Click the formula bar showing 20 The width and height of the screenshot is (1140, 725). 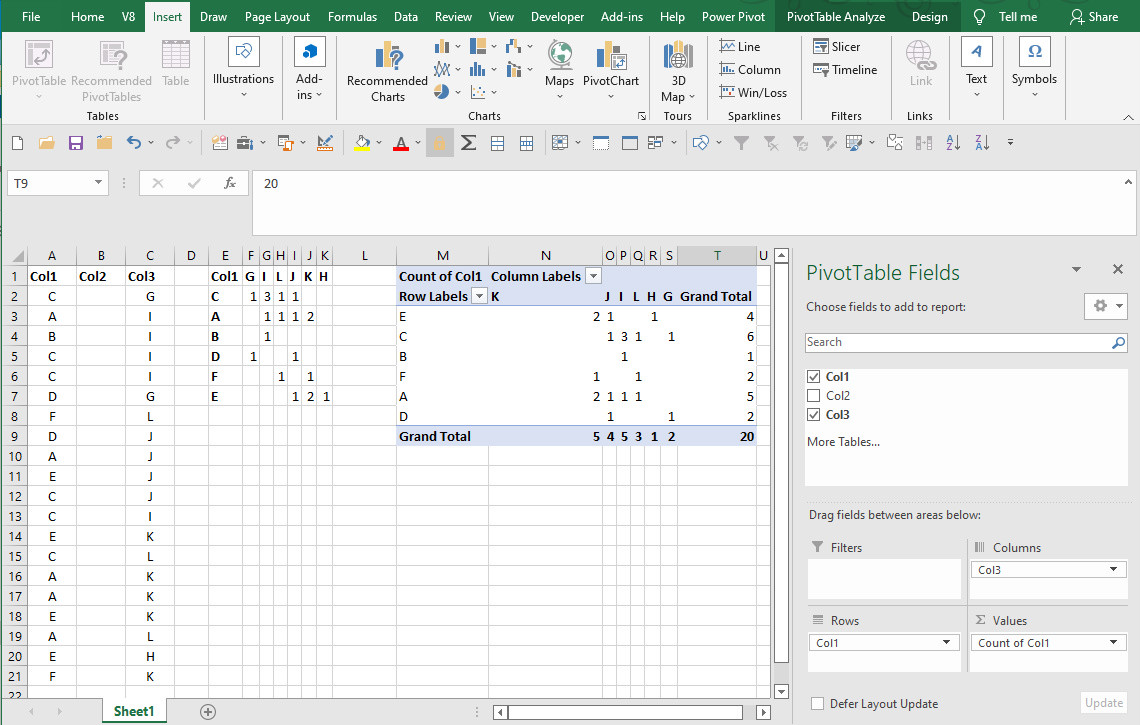coord(694,202)
